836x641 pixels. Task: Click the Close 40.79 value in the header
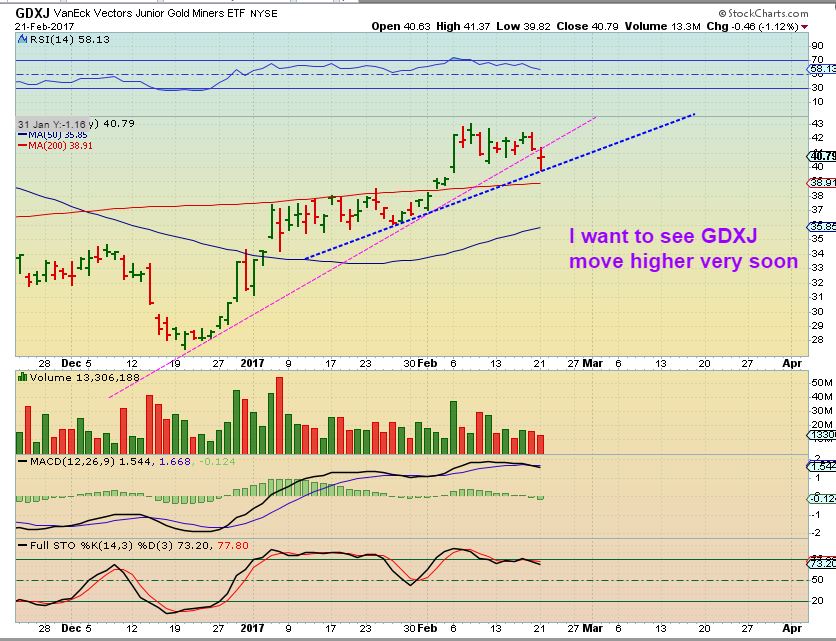coord(588,26)
